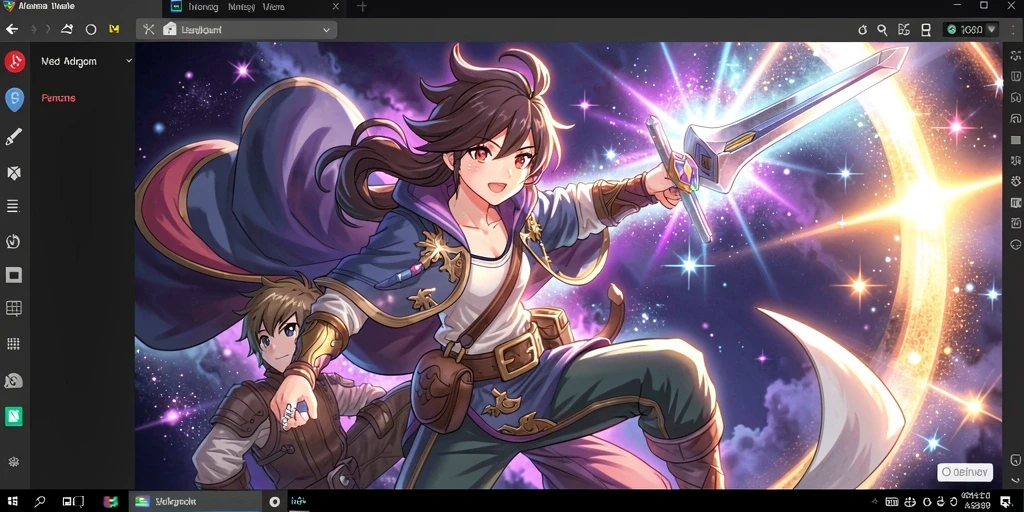Screen dimensions: 1024x512
Task: Open the address bar dropdown arrow
Action: point(326,29)
